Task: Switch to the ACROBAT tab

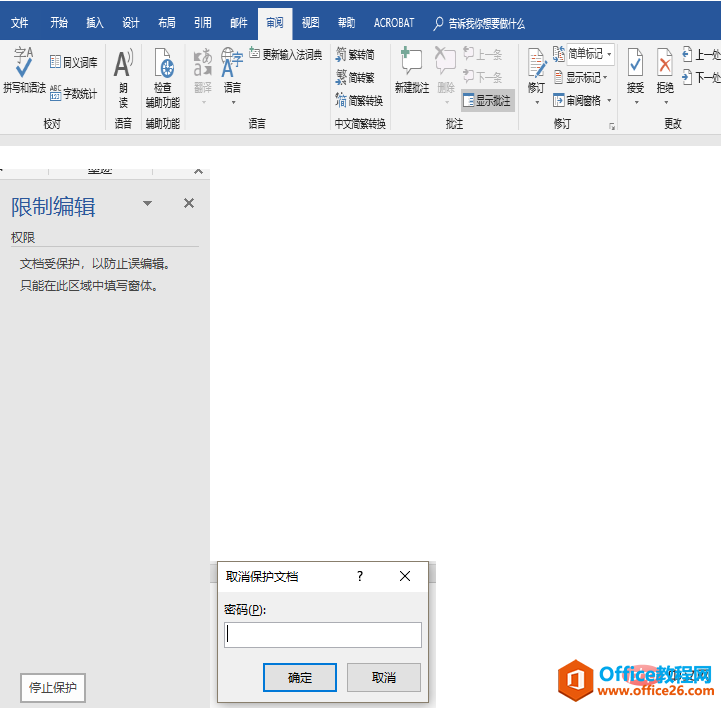Action: [x=394, y=23]
